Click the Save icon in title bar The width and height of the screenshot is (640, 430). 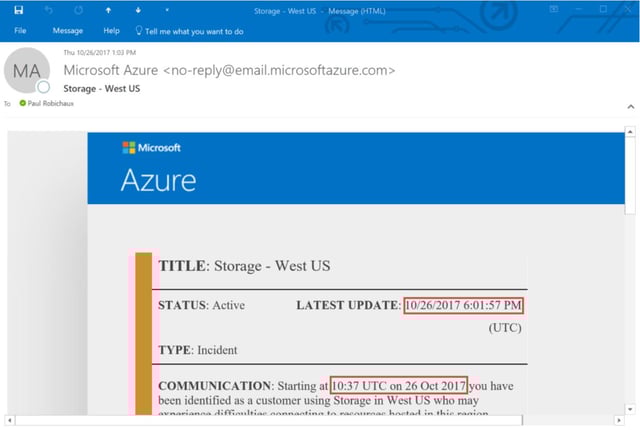click(18, 10)
